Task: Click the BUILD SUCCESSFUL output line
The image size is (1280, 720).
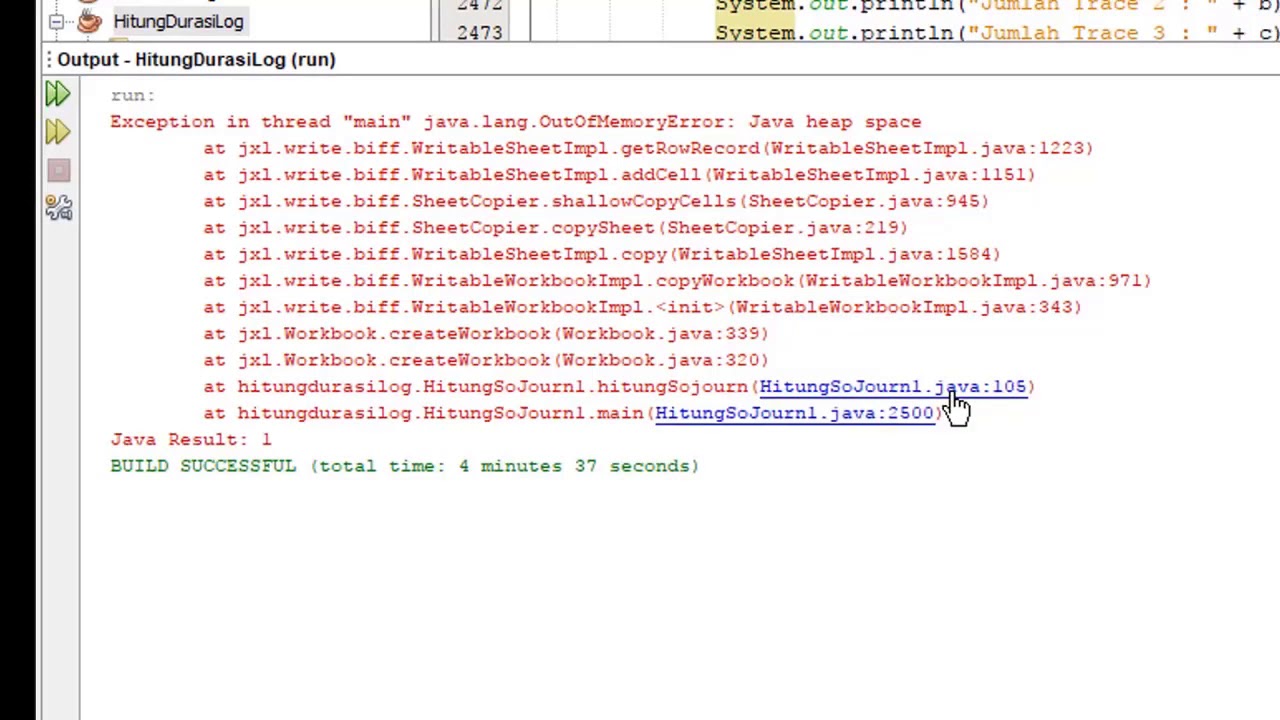Action: point(404,466)
